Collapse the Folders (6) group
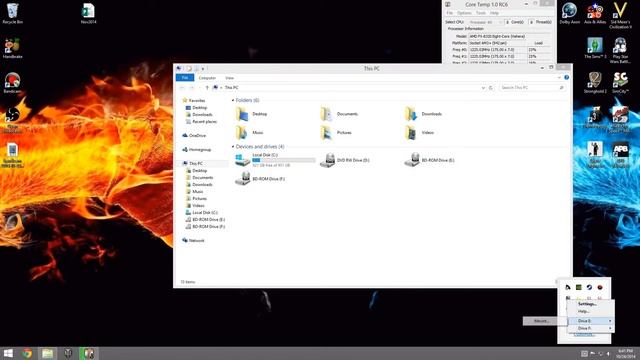 click(x=233, y=100)
